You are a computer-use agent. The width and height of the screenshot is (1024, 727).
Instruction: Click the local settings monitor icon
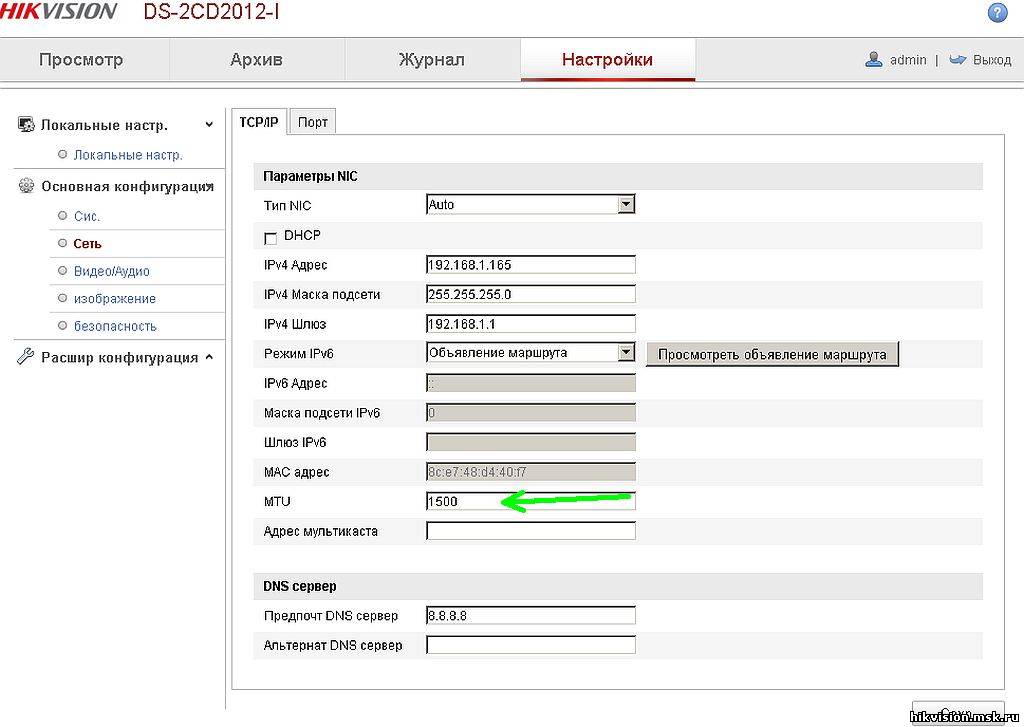[x=26, y=124]
